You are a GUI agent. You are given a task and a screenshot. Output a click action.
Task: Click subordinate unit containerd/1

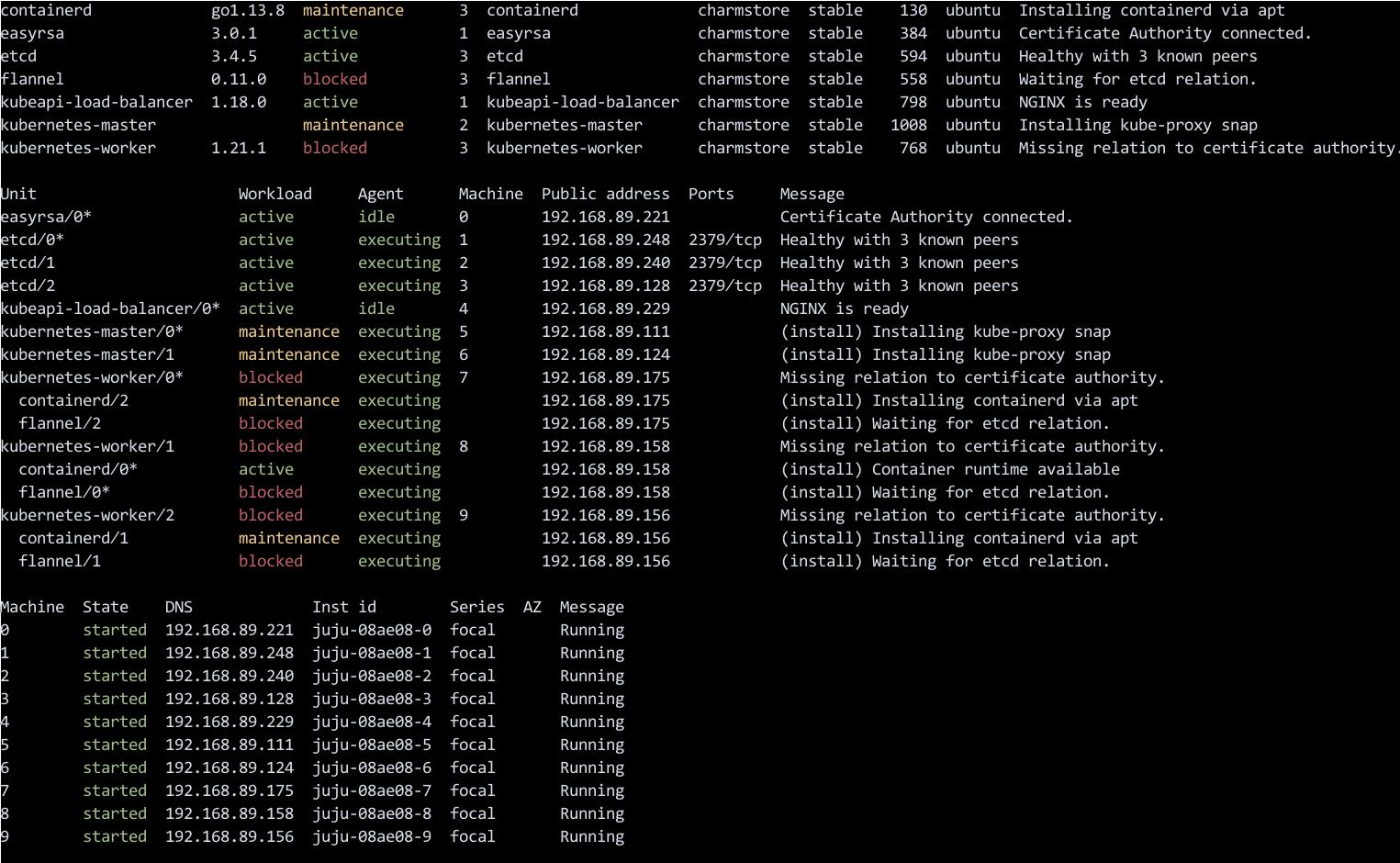pos(73,538)
